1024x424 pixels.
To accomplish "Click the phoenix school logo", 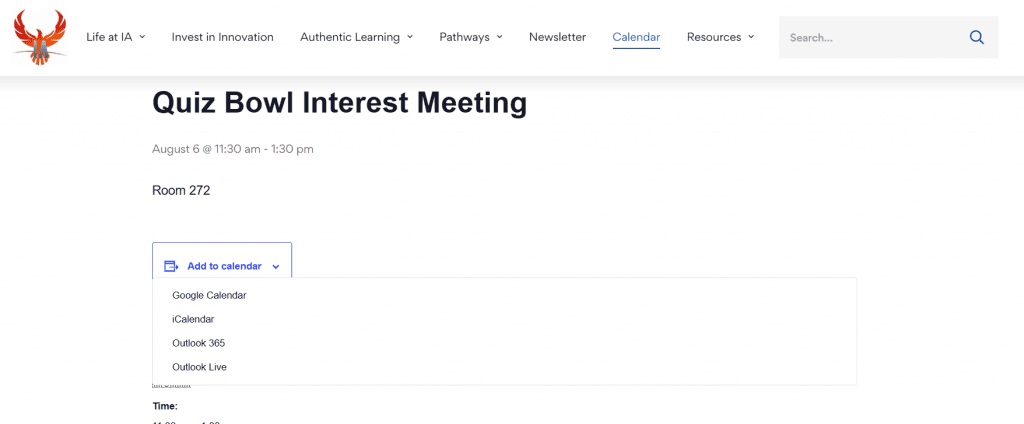I will tap(40, 37).
